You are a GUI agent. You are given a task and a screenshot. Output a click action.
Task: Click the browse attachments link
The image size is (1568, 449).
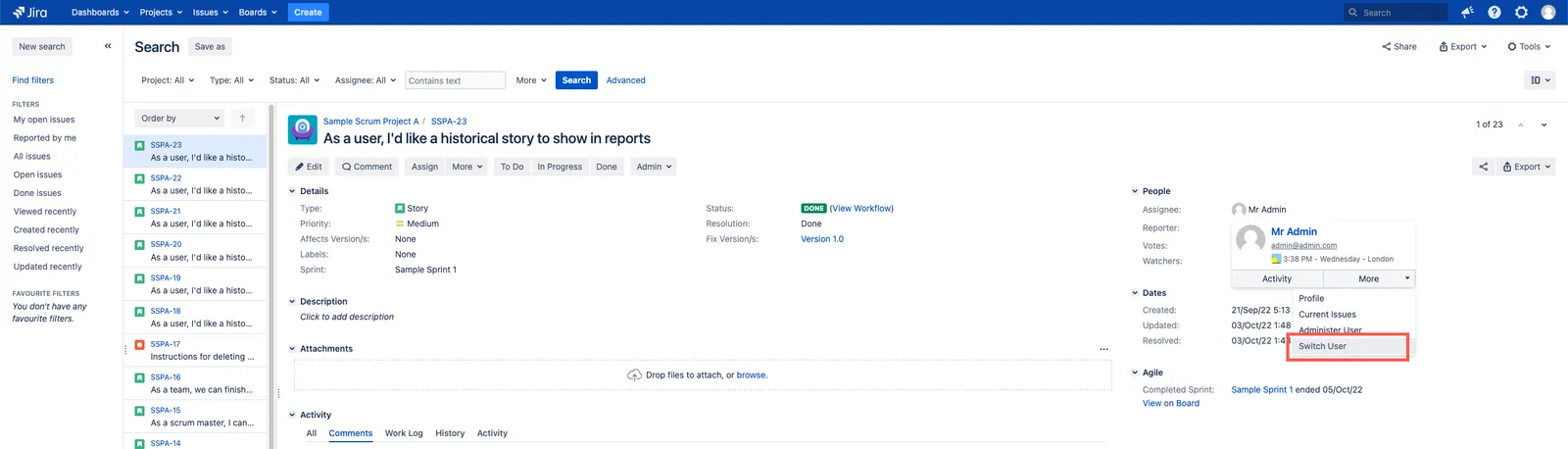[752, 375]
